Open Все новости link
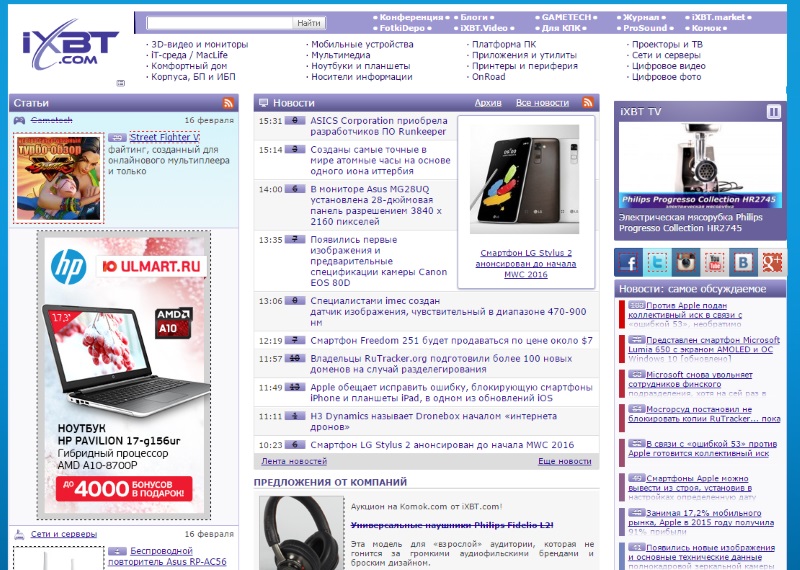The image size is (800, 570). [542, 103]
